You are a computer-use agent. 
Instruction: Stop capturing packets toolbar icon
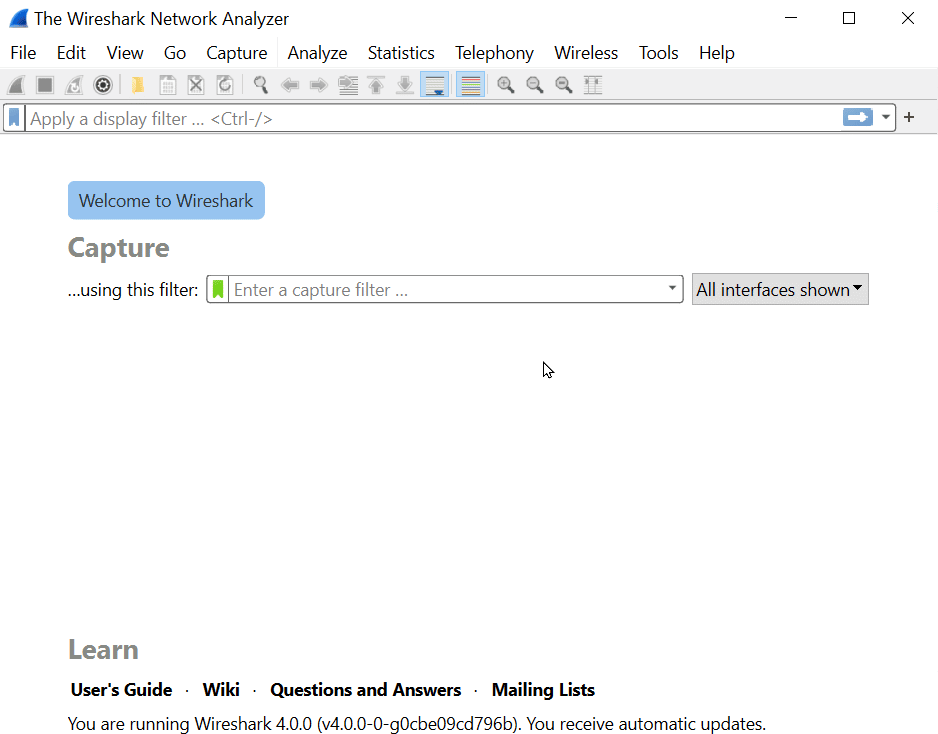click(x=45, y=85)
